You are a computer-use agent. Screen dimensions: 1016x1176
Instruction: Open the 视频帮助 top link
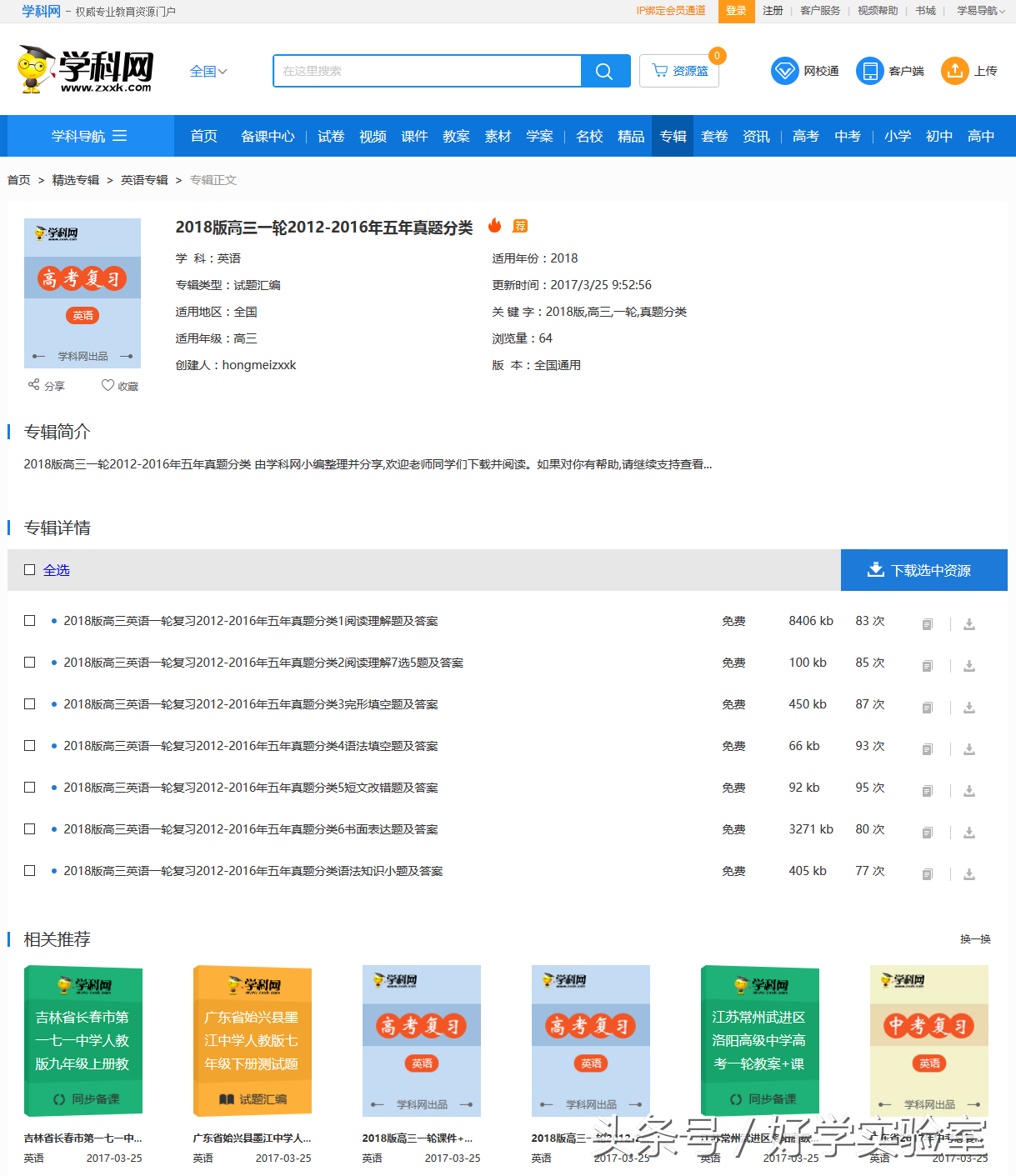coord(878,11)
